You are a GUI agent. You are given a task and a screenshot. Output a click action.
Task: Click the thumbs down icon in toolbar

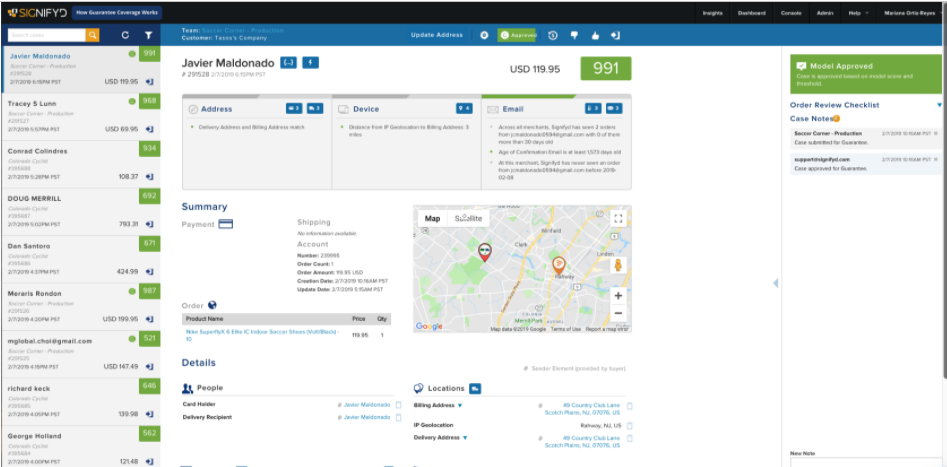pos(574,35)
